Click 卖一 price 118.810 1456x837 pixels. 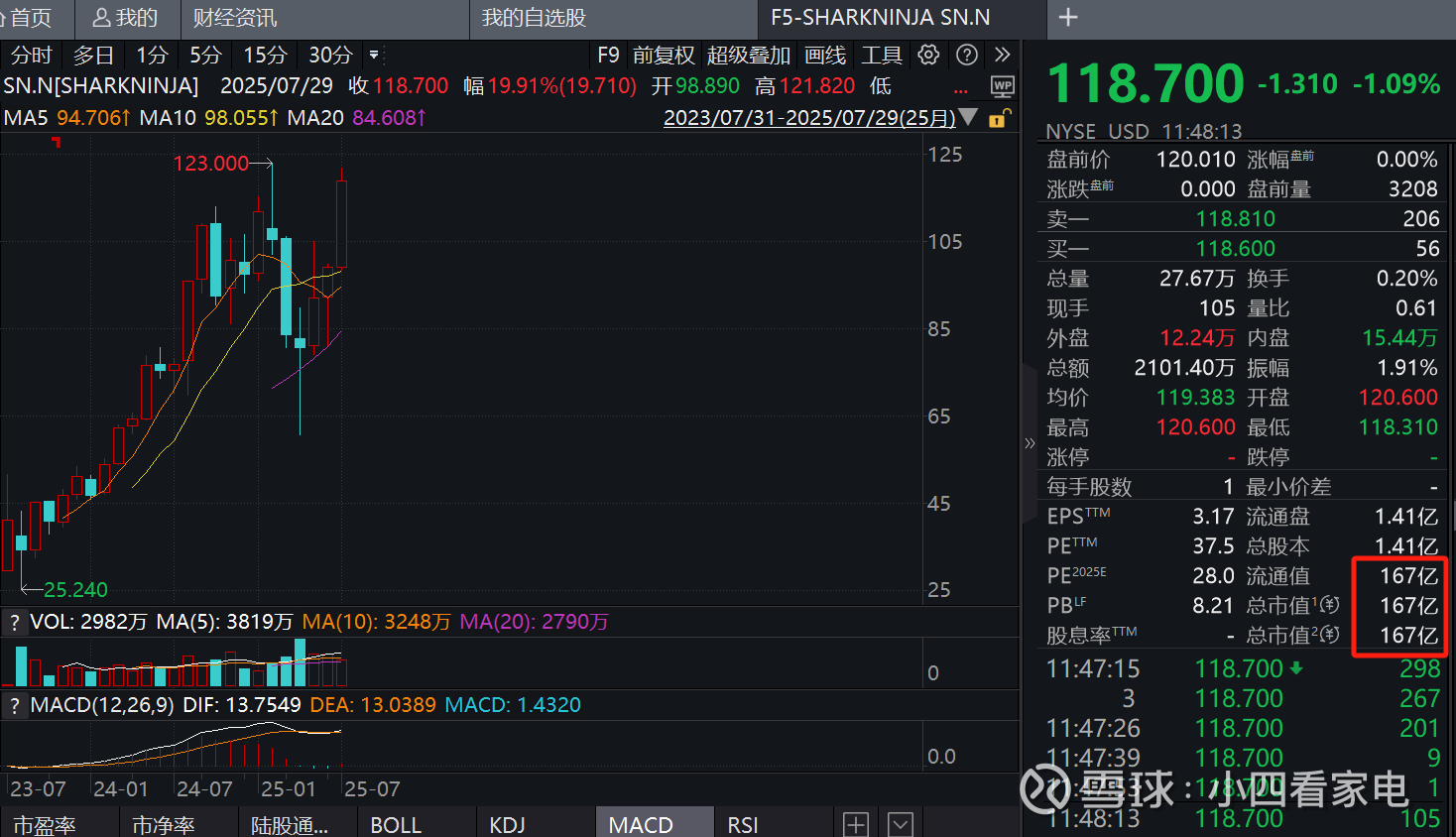pos(1235,219)
